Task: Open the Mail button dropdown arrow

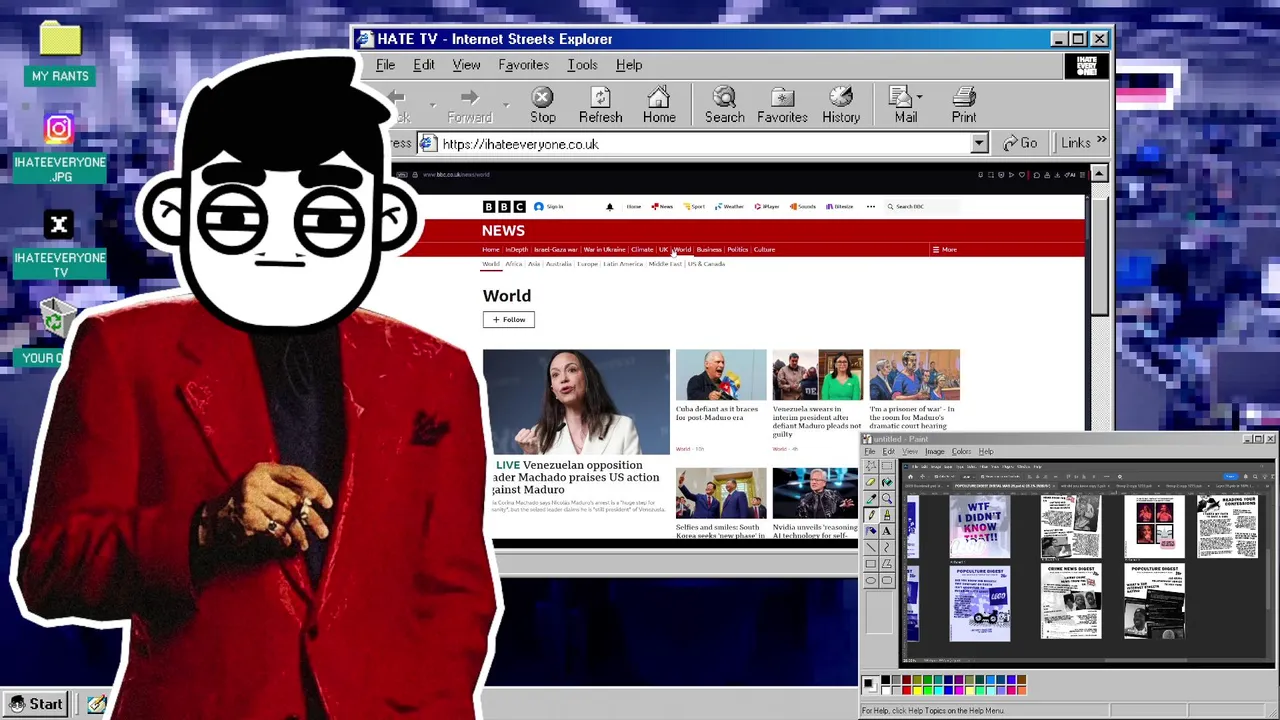Action: [919, 98]
